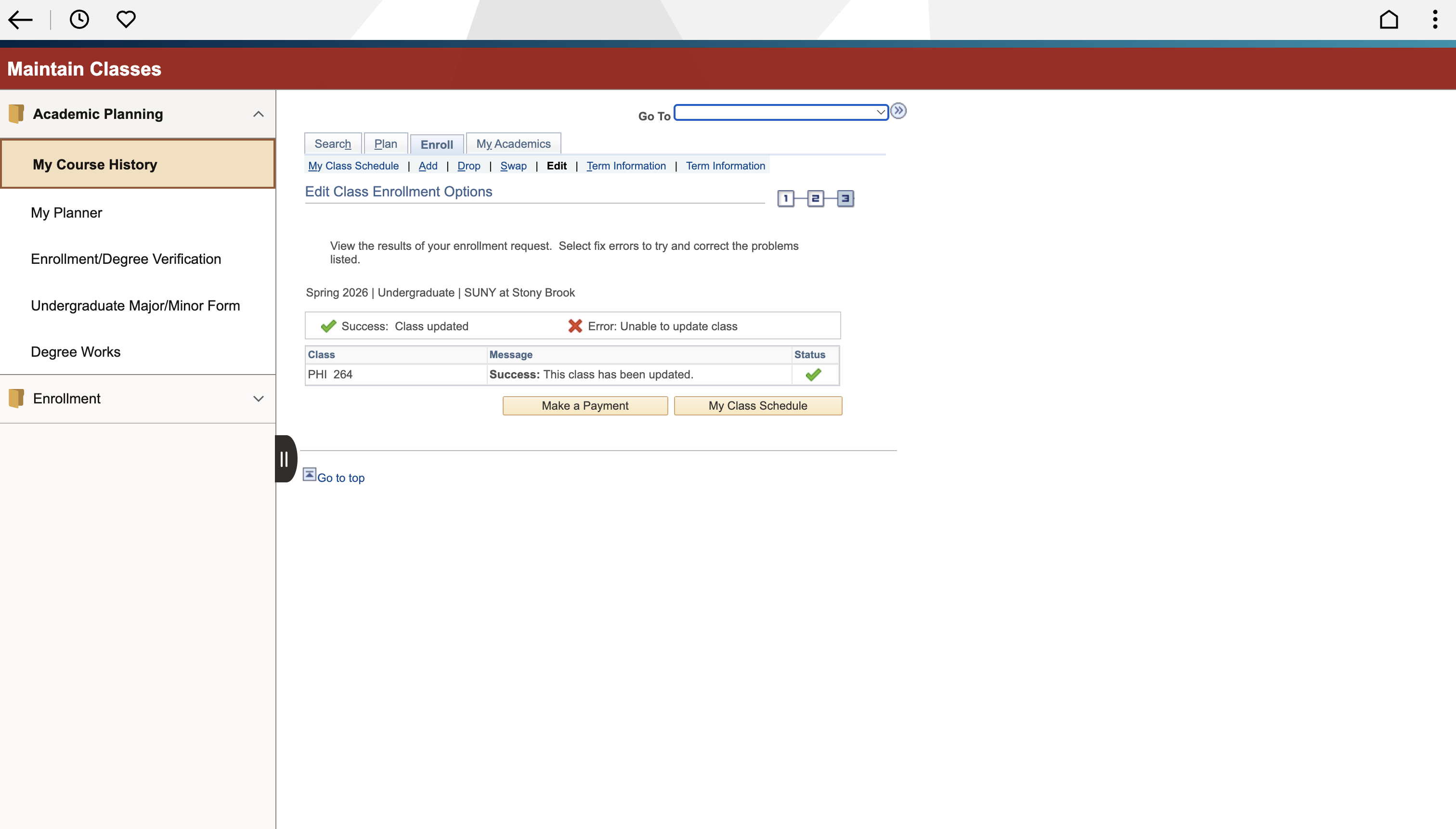This screenshot has width=1456, height=829.
Task: Click the Enrollment folder icon
Action: pyautogui.click(x=16, y=399)
